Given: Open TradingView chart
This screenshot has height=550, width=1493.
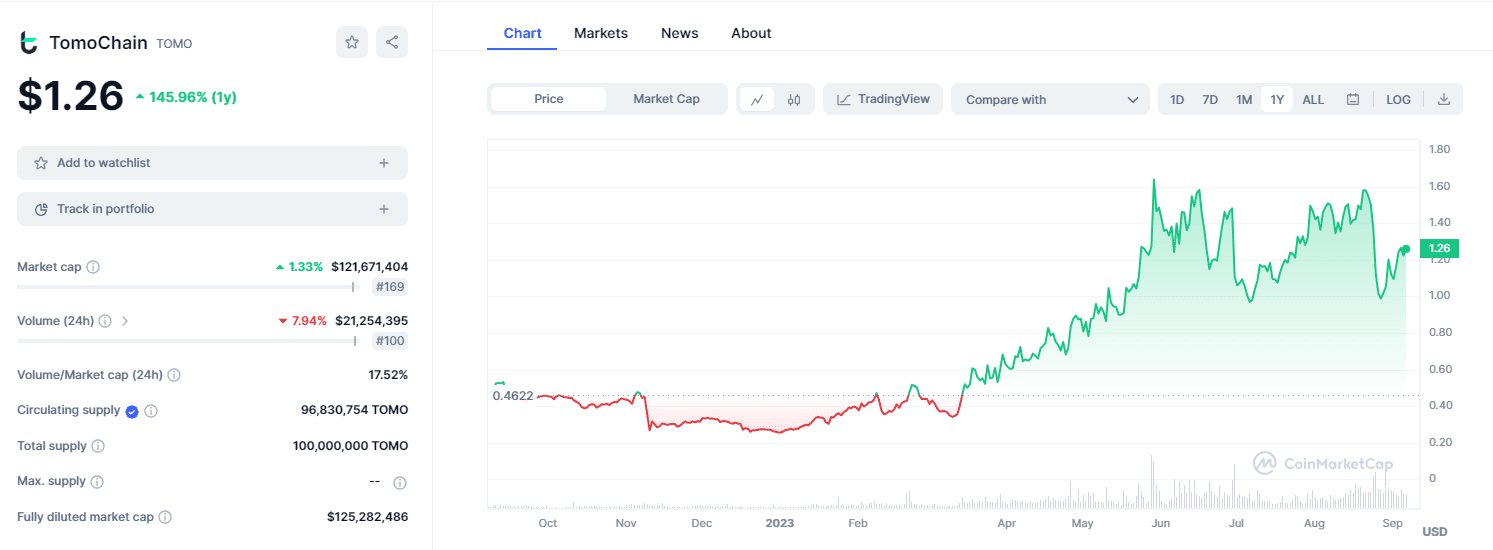Looking at the screenshot, I should click(x=883, y=99).
